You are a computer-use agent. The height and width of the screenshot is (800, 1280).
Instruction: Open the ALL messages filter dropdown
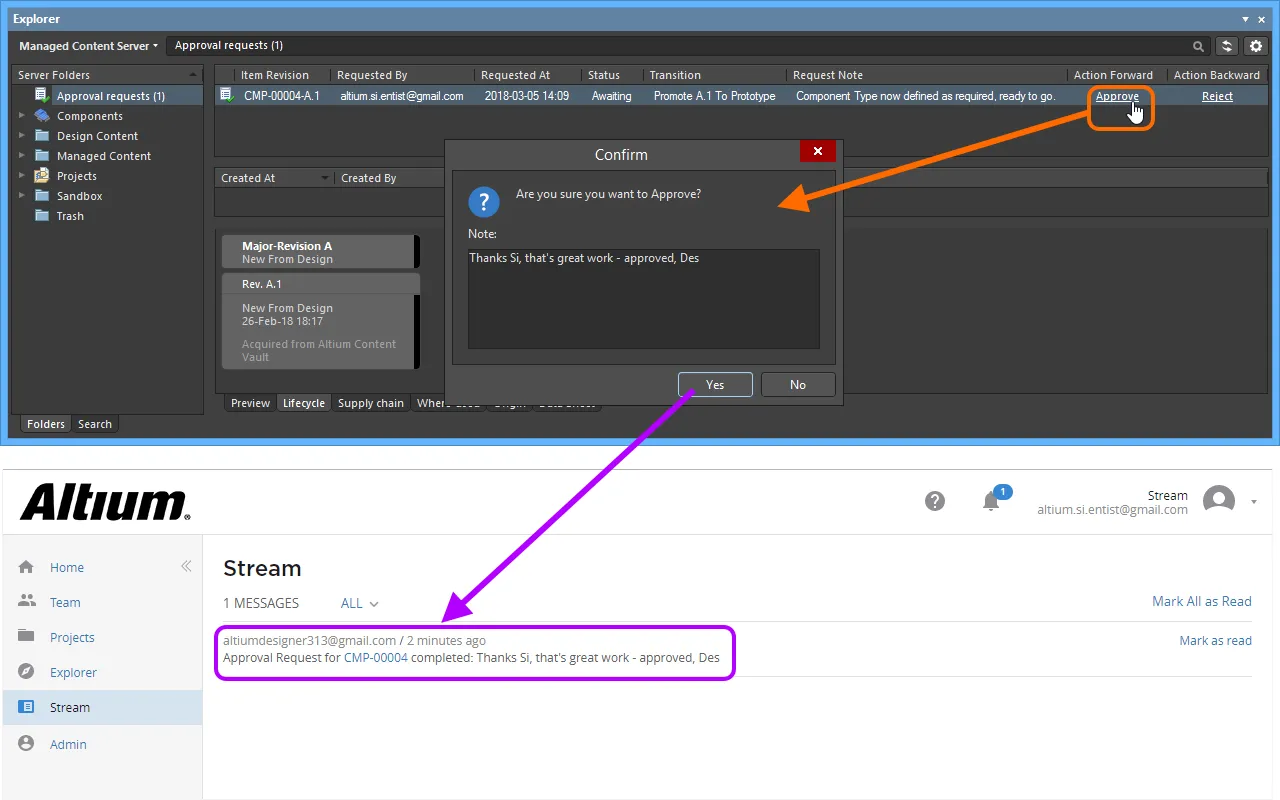click(360, 603)
